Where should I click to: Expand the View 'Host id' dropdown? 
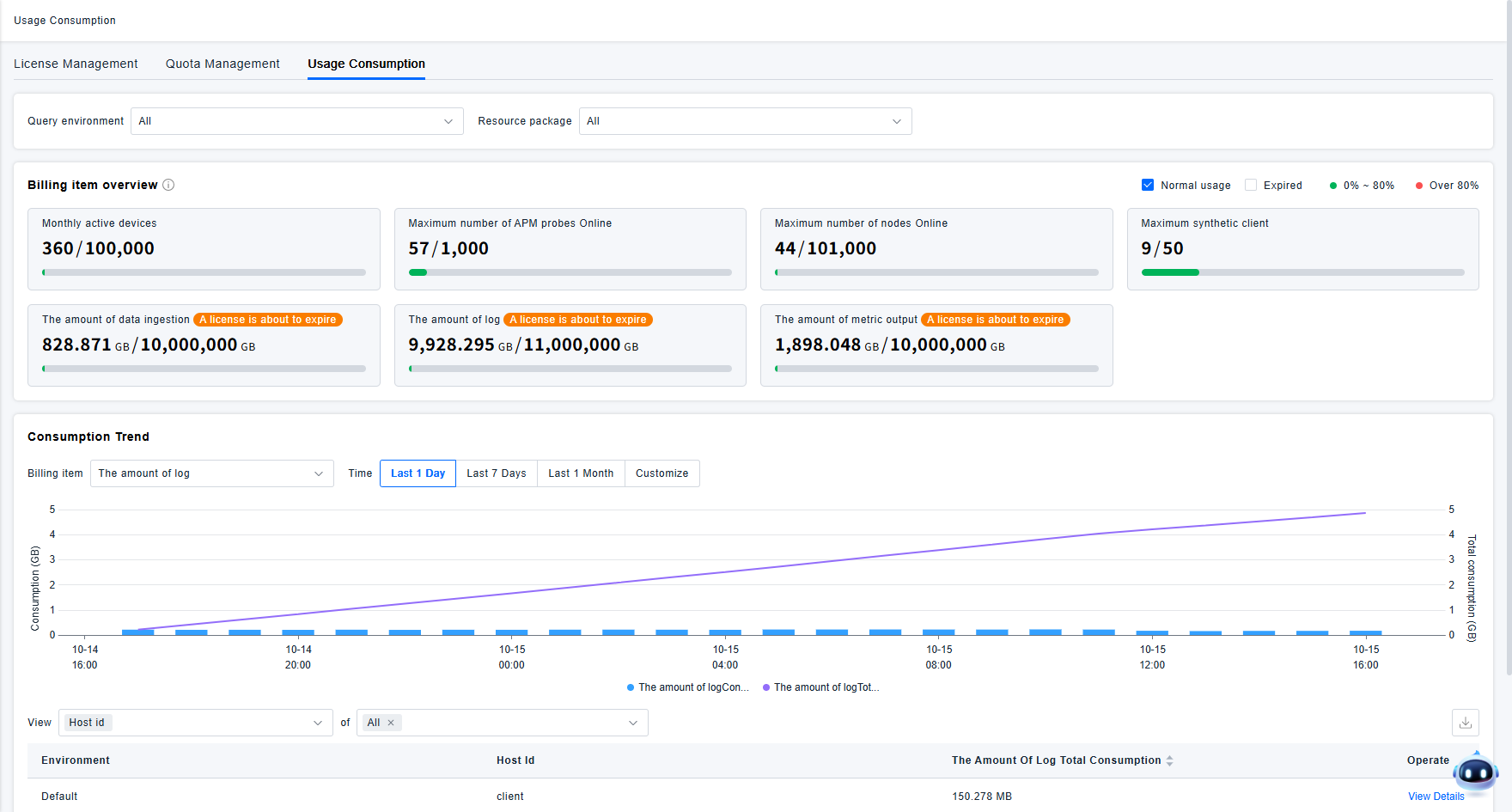click(195, 723)
